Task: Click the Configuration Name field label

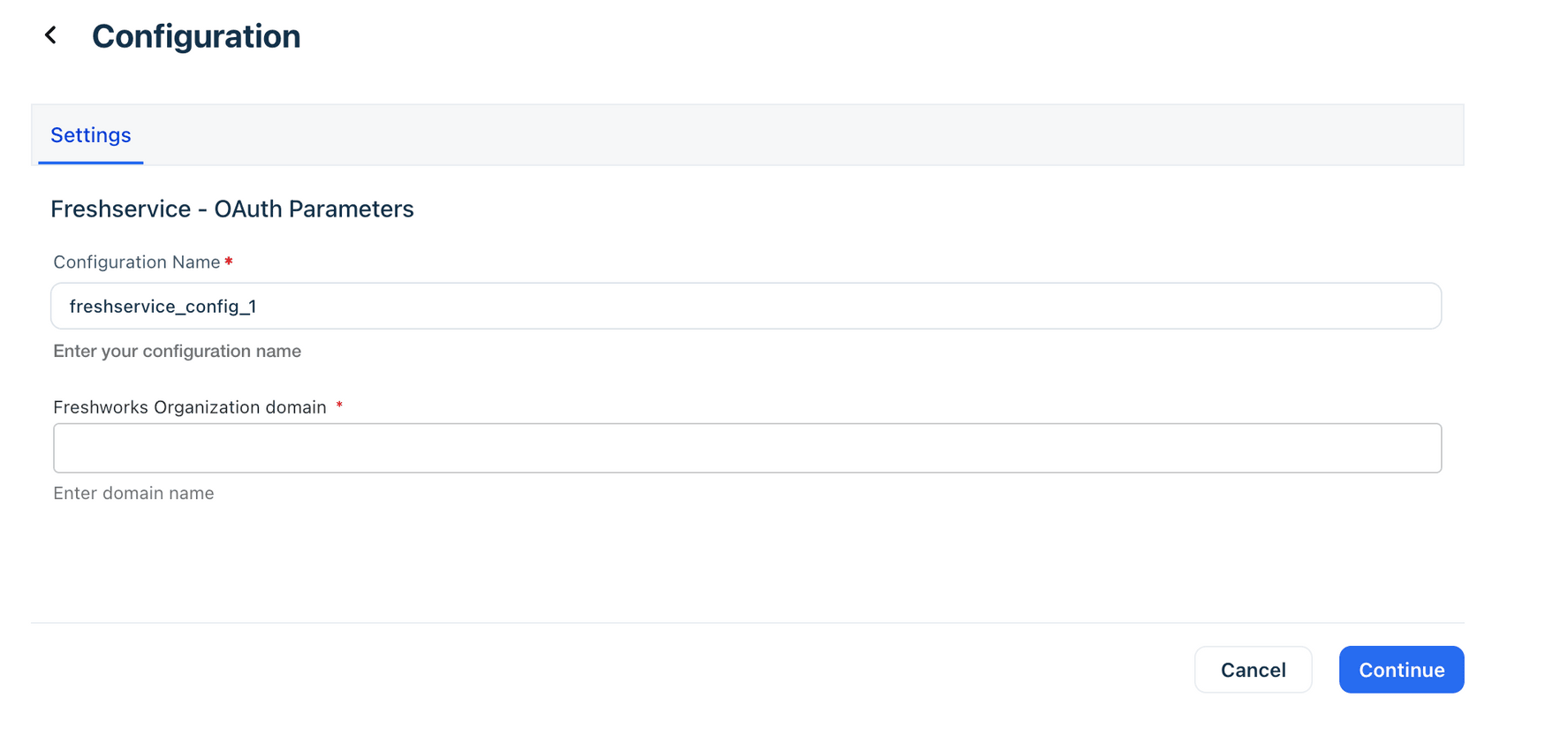Action: 136,262
